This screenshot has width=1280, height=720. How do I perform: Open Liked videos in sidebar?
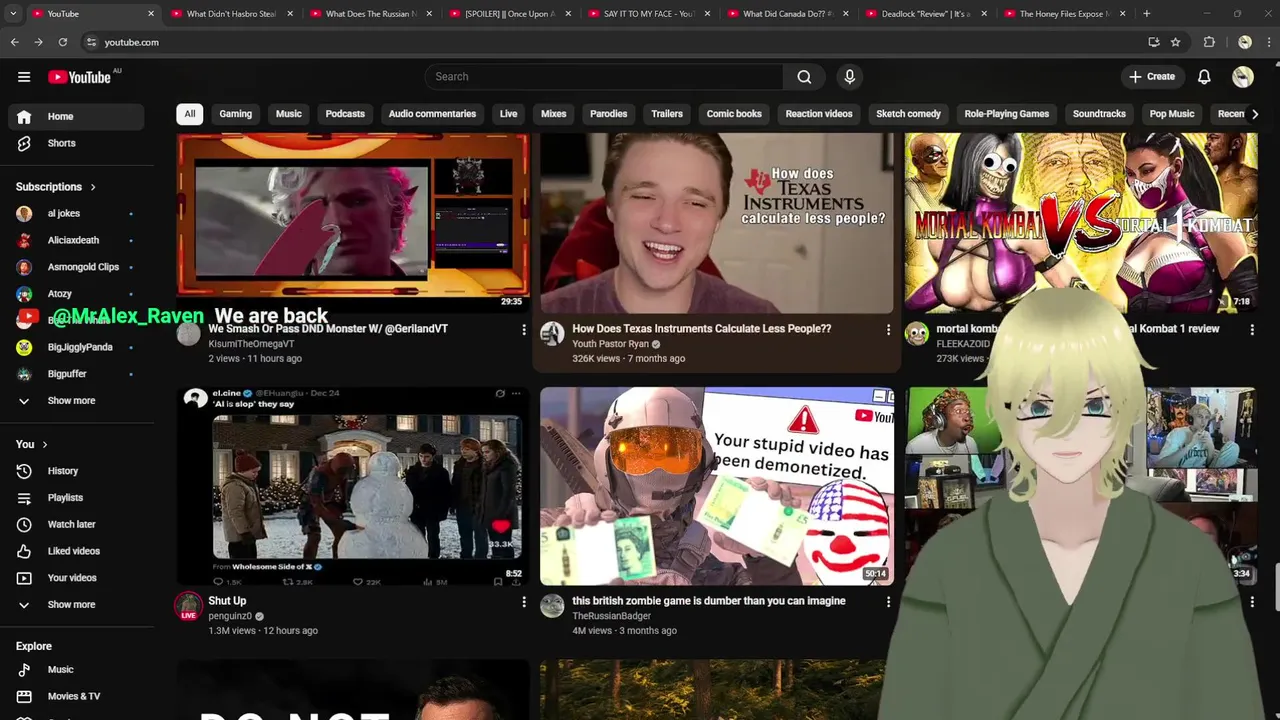pos(76,551)
